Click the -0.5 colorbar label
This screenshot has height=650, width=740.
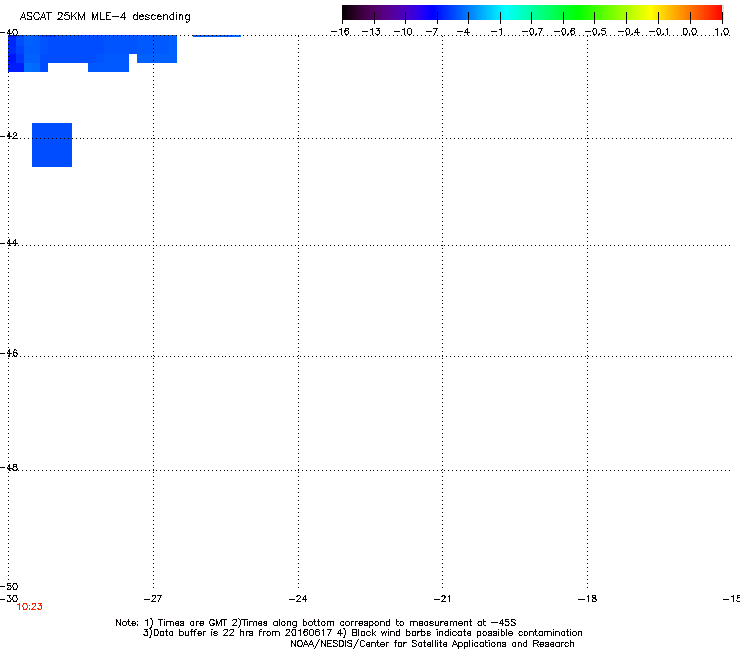pos(596,32)
